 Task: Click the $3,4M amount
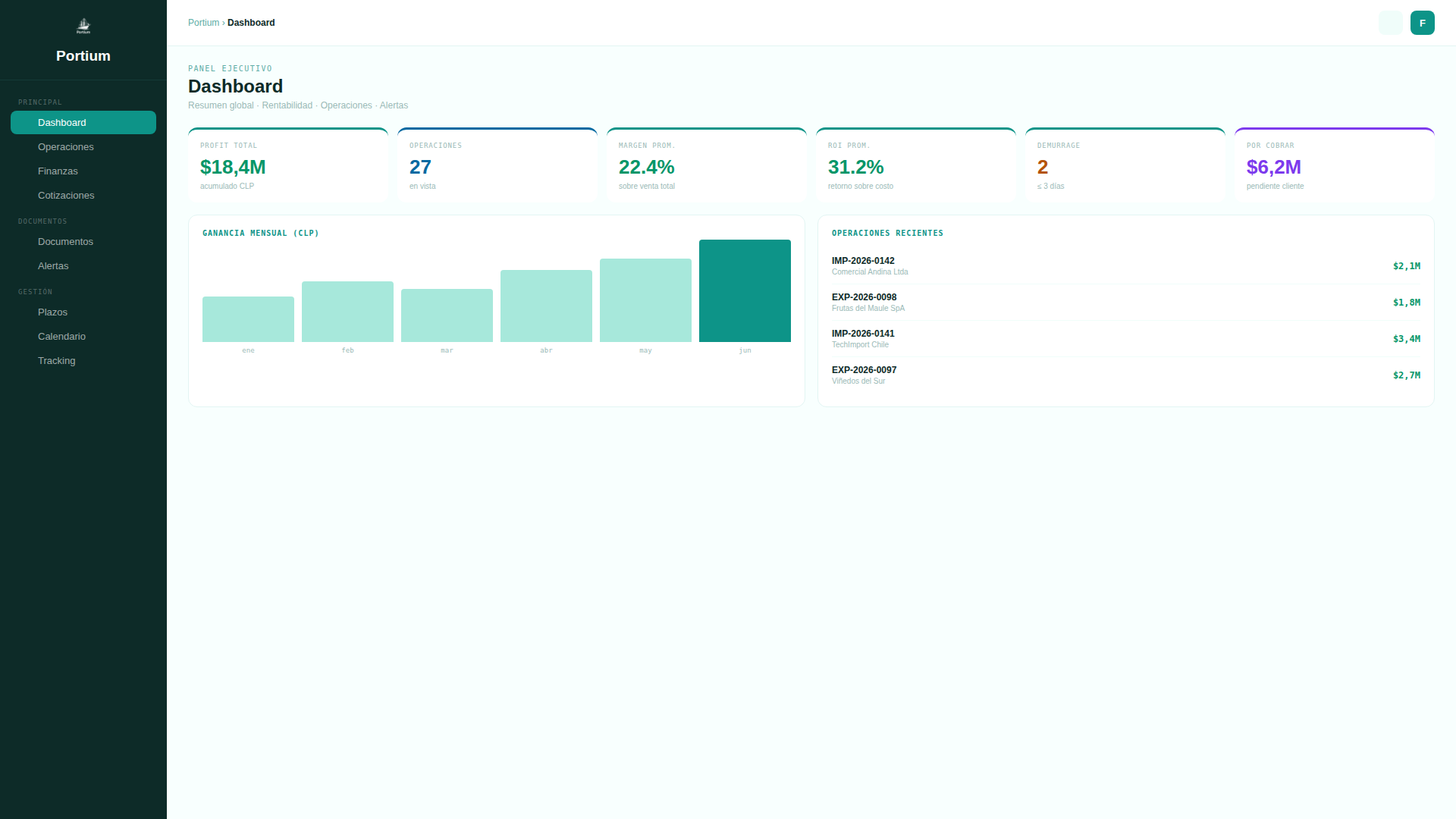(1407, 339)
